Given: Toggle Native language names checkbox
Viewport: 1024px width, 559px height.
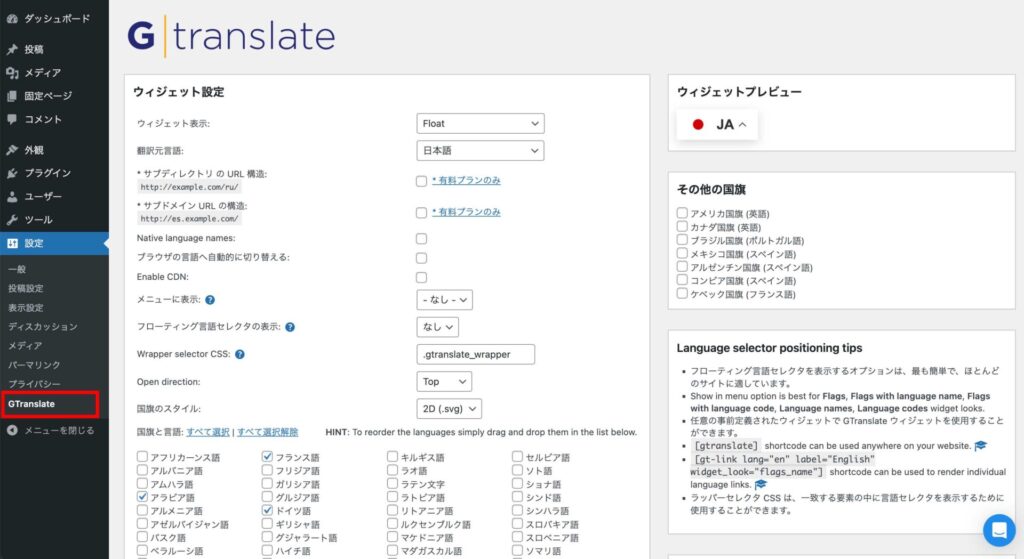Looking at the screenshot, I should 421,239.
